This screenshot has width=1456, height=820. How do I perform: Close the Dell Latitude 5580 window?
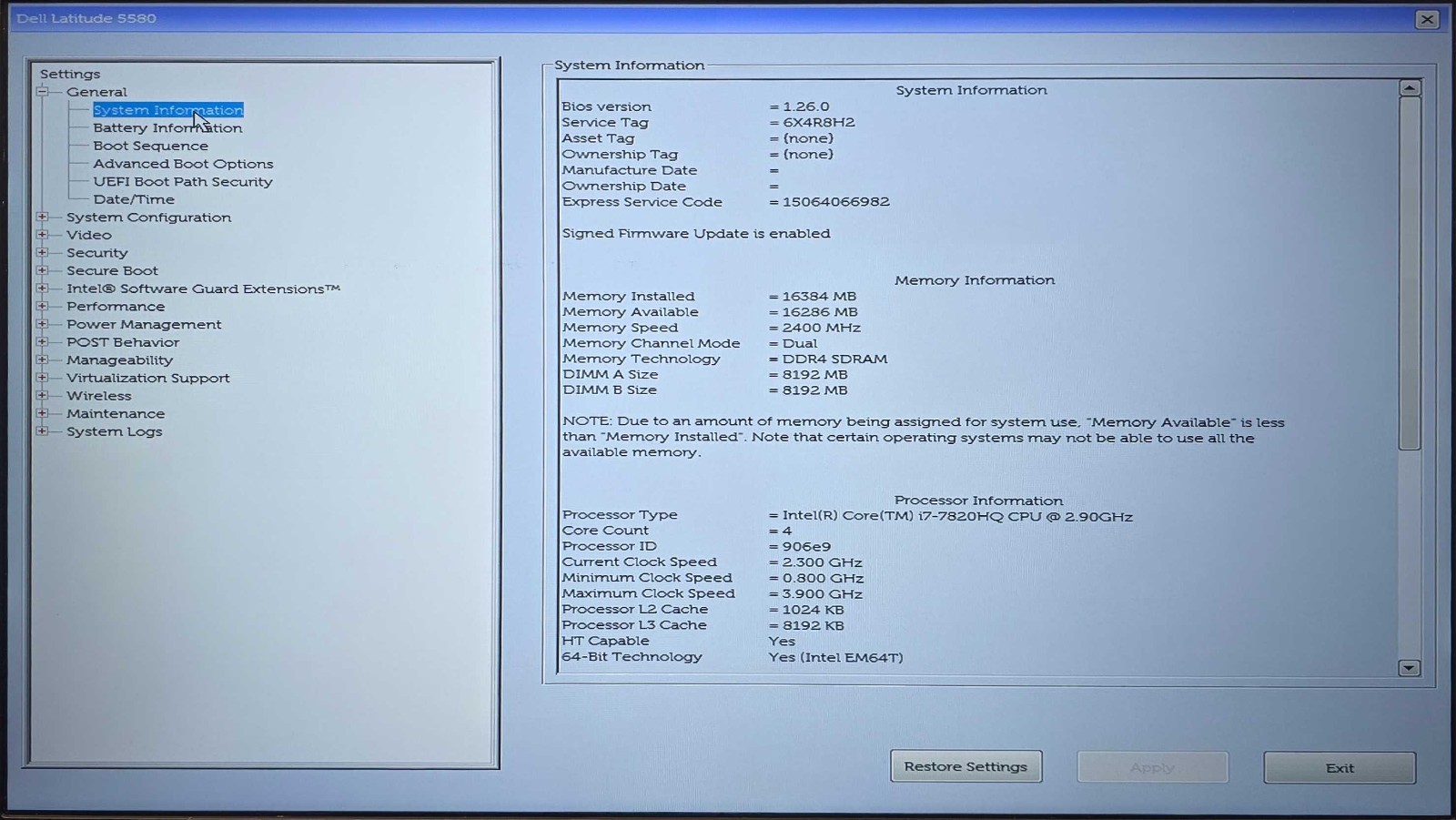[1427, 19]
